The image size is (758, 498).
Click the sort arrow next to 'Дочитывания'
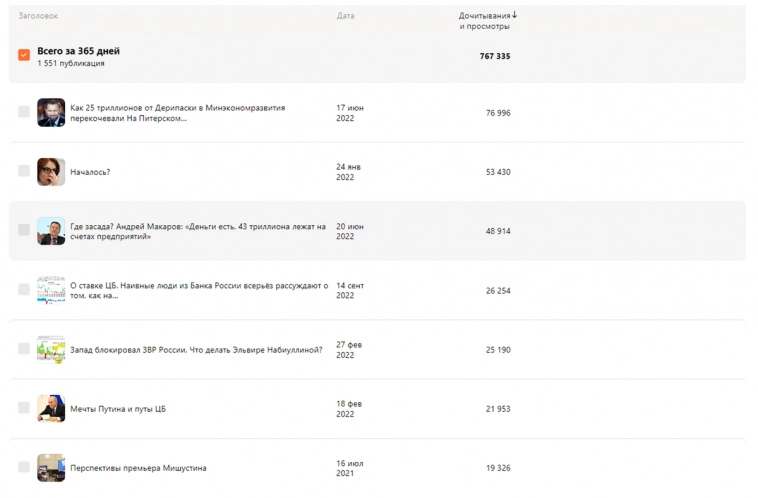[x=515, y=16]
